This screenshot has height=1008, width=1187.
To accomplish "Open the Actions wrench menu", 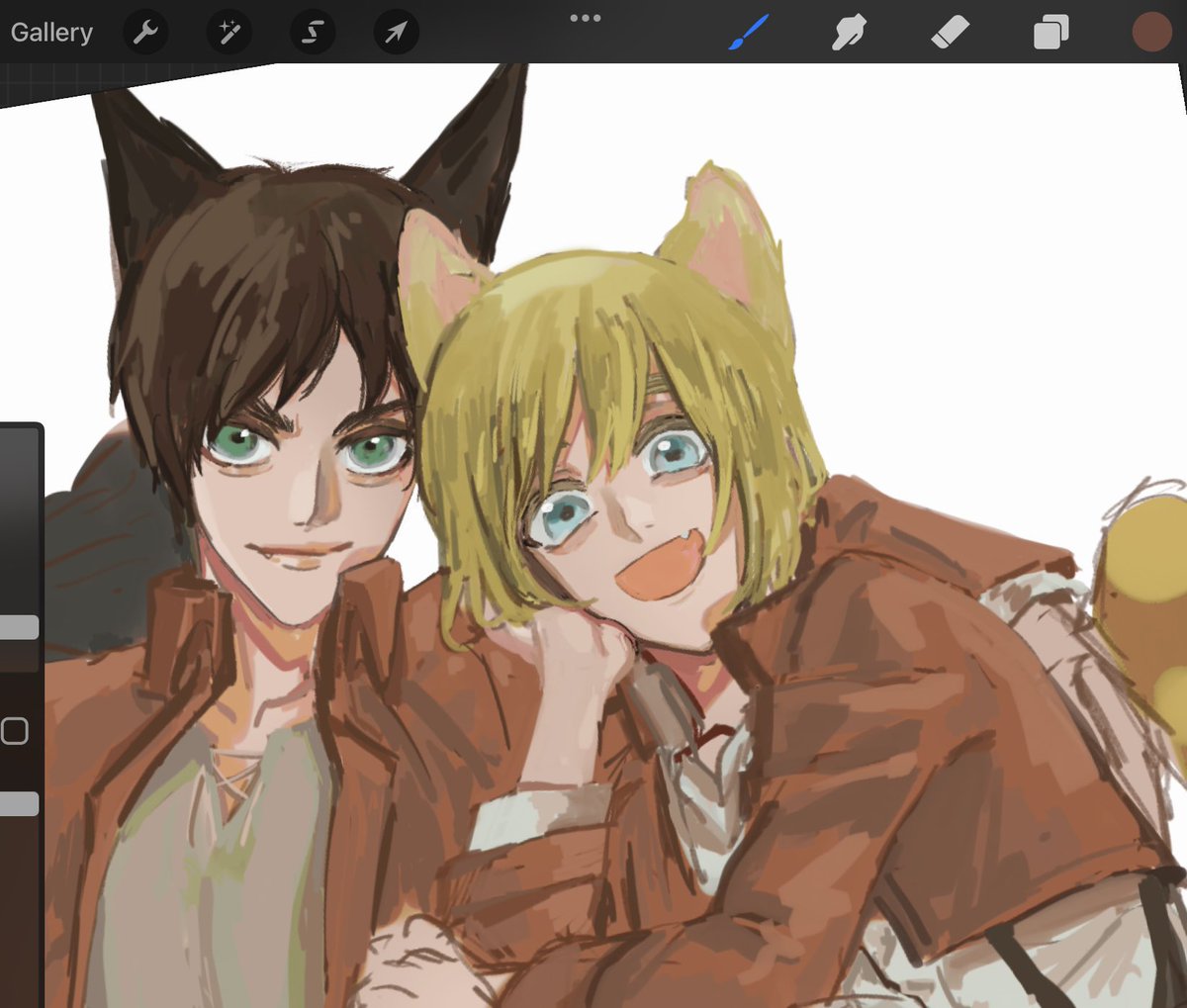I will tap(145, 33).
